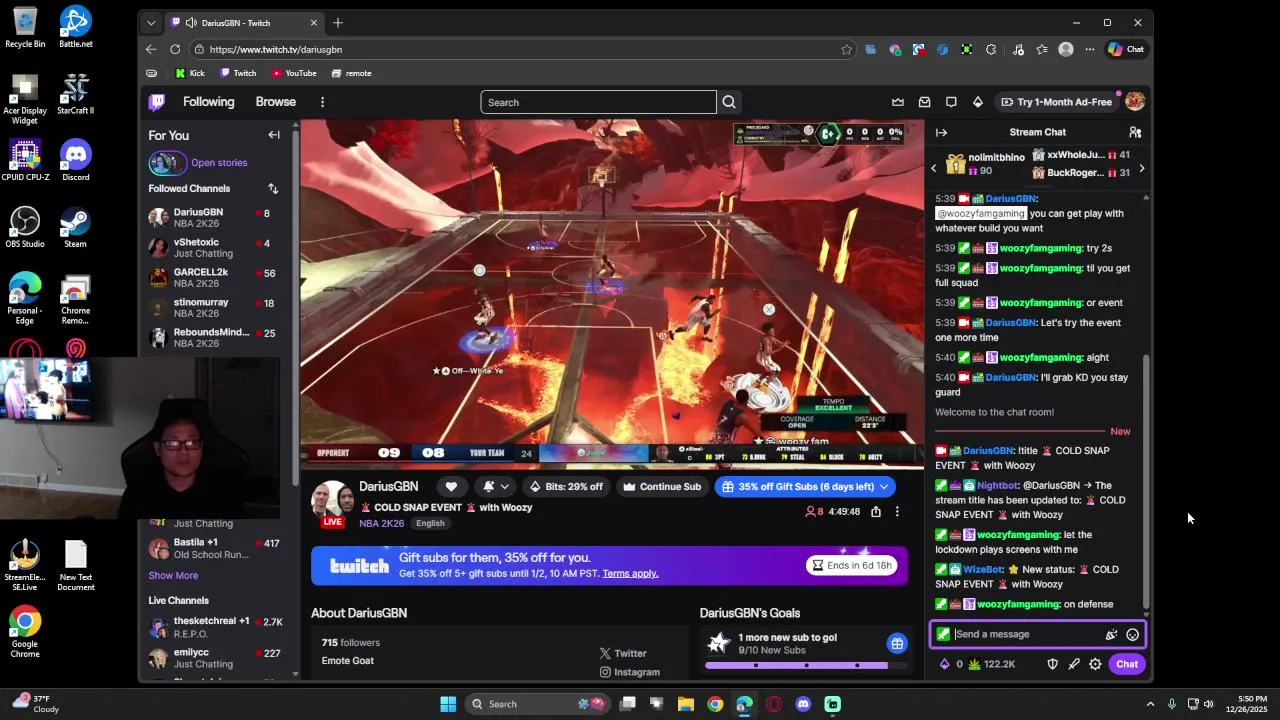This screenshot has width=1280, height=720.
Task: Open chat settings gear icon
Action: (1095, 664)
